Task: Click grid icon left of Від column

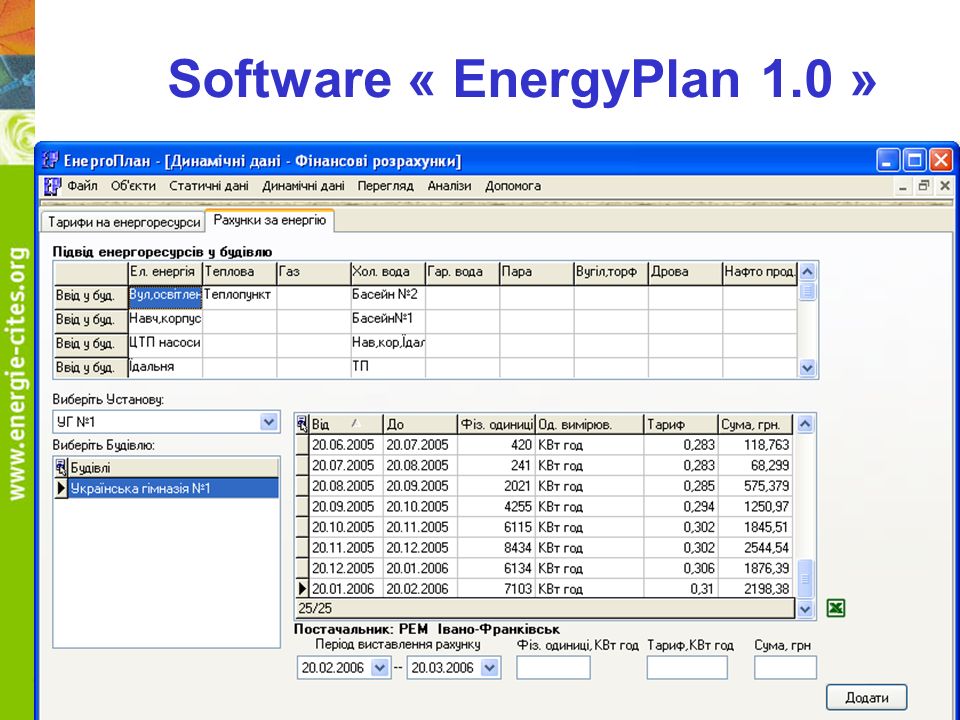Action: coord(302,424)
